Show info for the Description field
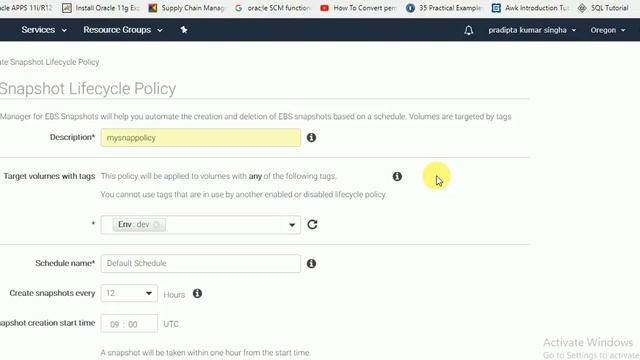The image size is (640, 360). click(x=311, y=138)
